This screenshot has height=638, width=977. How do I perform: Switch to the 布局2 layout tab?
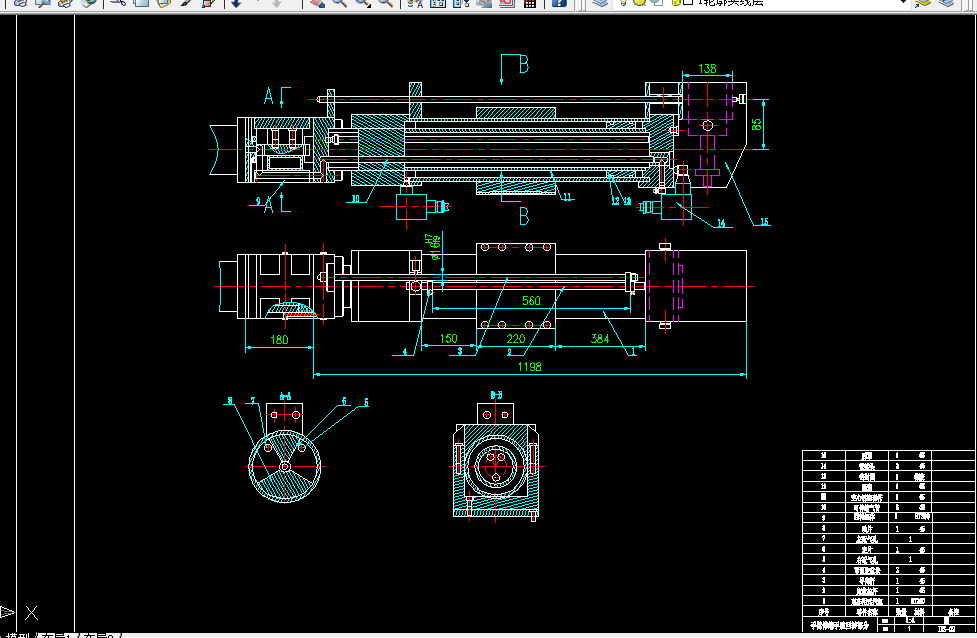pos(100,636)
